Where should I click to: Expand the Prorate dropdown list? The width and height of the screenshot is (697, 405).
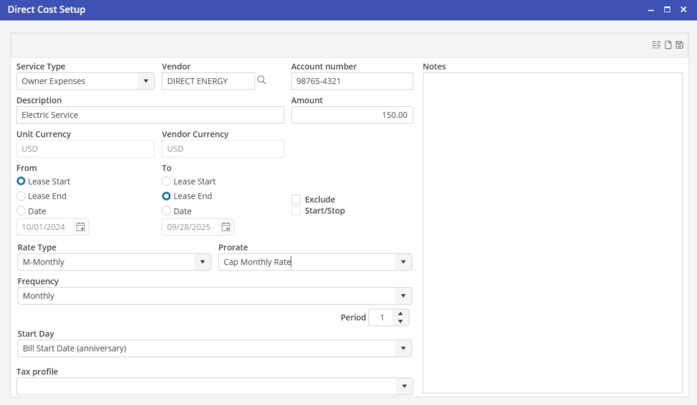(x=403, y=262)
